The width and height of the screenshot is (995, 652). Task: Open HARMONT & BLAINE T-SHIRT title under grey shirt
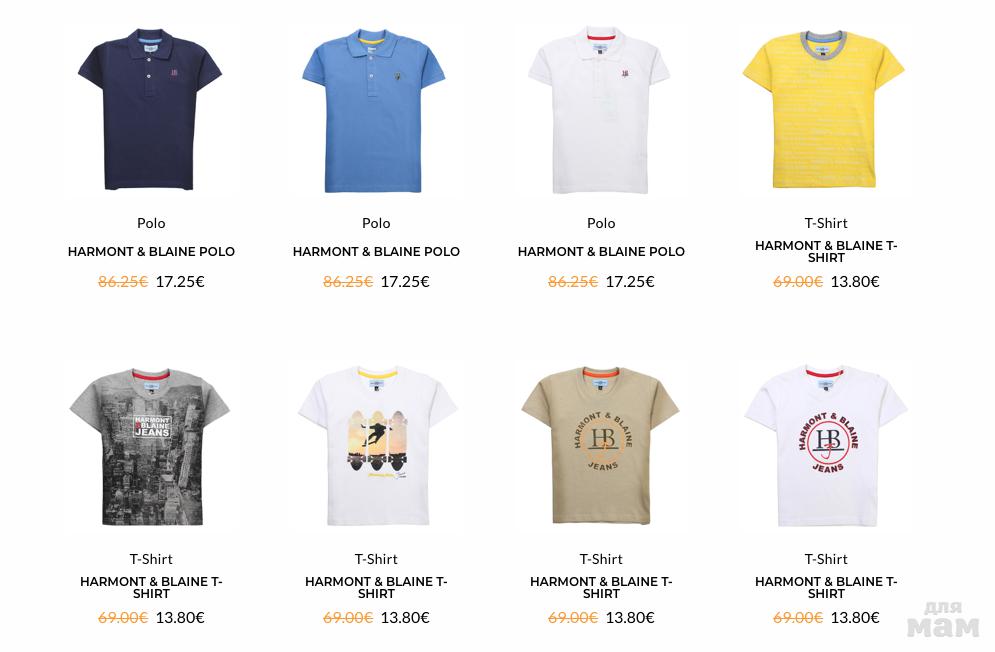click(151, 587)
